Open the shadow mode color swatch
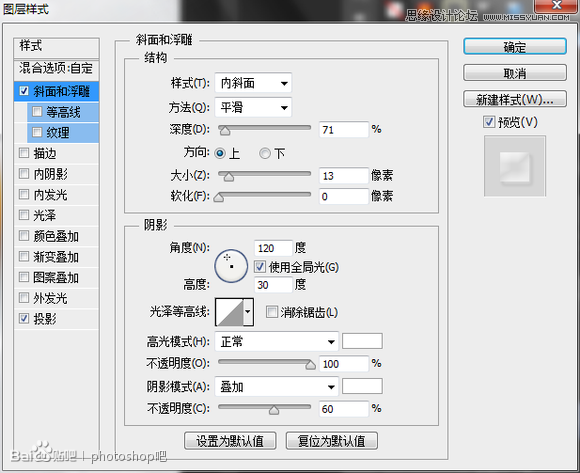 (x=362, y=386)
